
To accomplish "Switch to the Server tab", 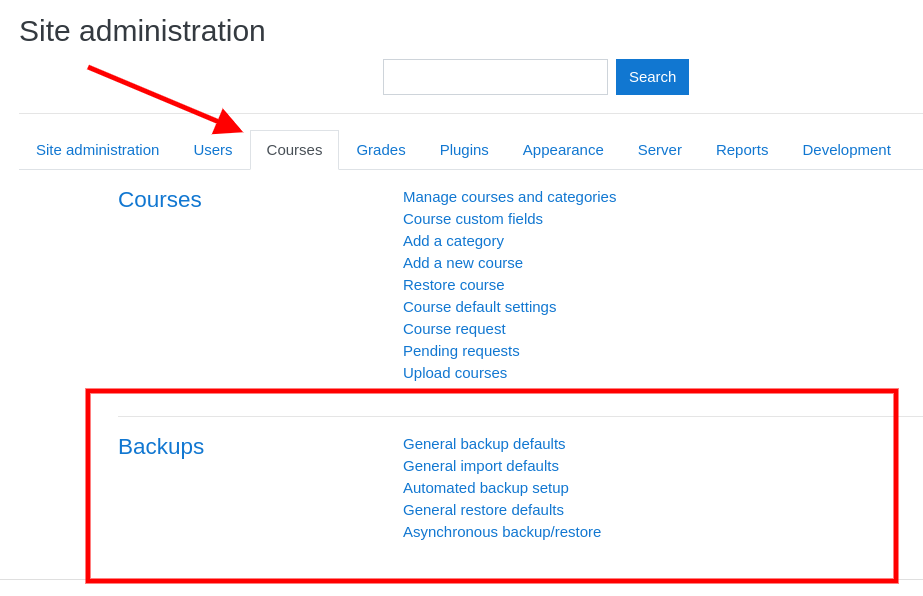I will coord(659,149).
